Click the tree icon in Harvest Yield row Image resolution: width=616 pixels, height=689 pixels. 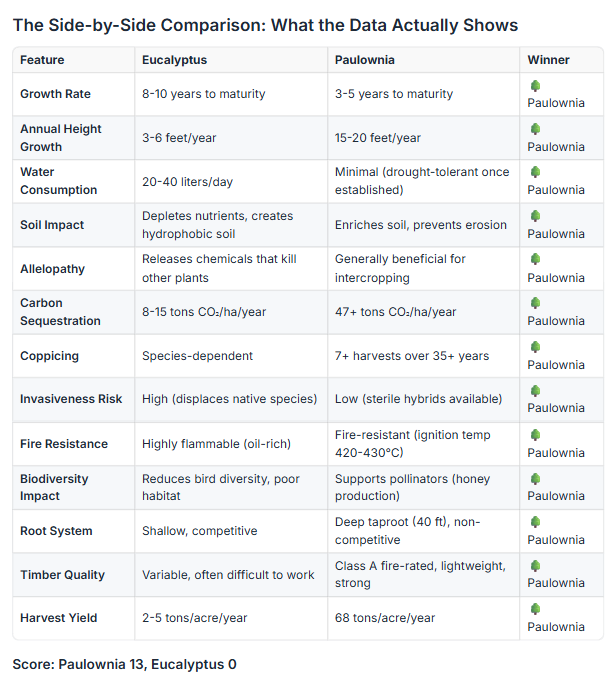click(535, 609)
